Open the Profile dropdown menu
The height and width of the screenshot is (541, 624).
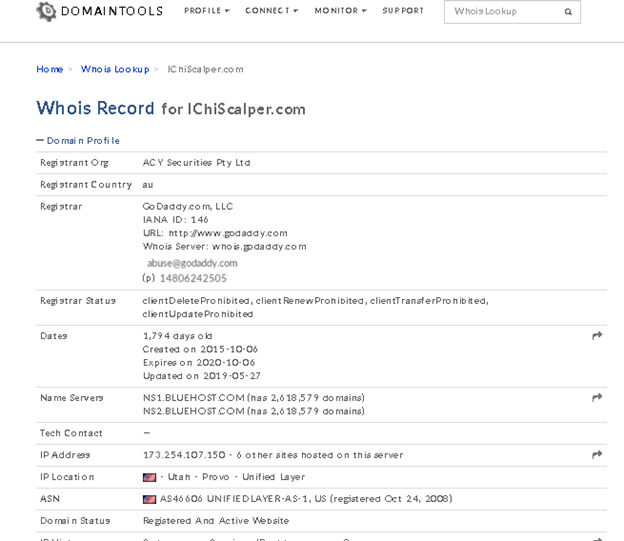click(x=207, y=11)
